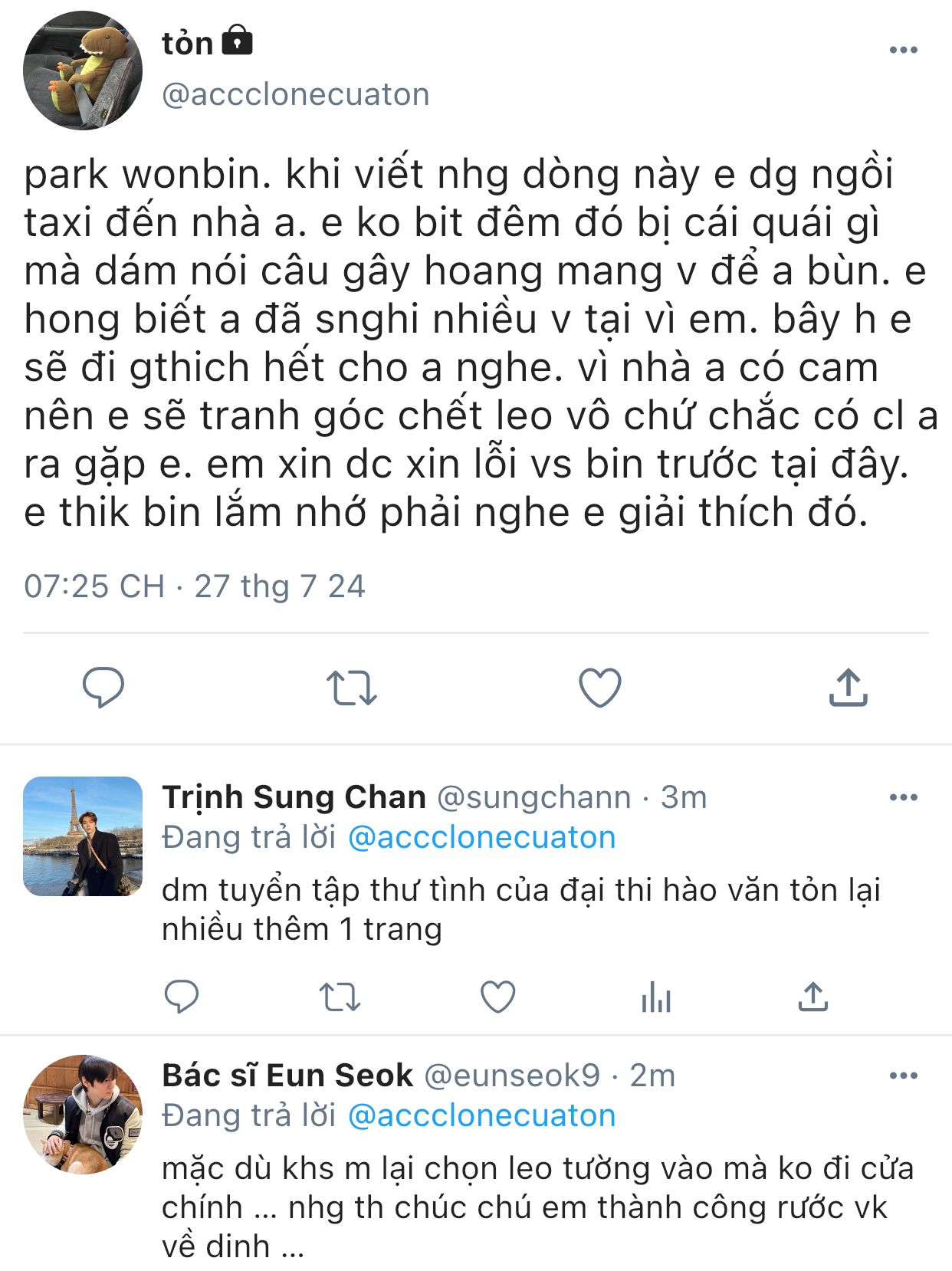Image resolution: width=952 pixels, height=1271 pixels.
Task: Share the main tweet
Action: [x=848, y=687]
